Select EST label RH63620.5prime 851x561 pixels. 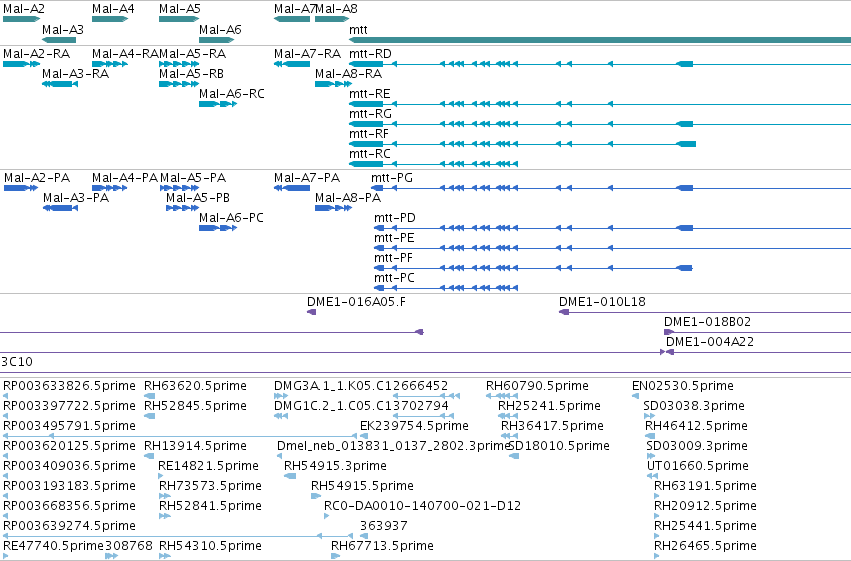point(195,386)
